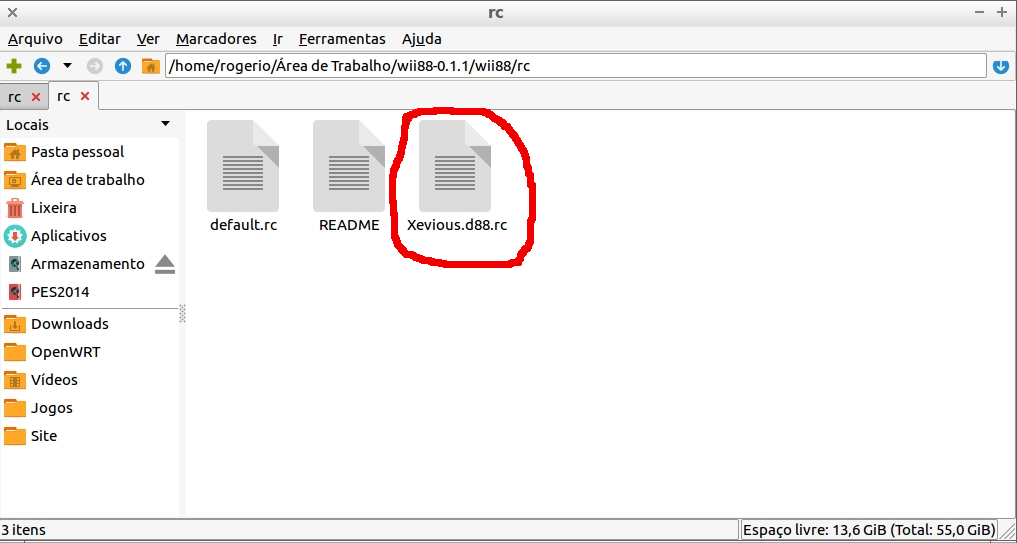Click the home folder toolbar icon
Image resolution: width=1017 pixels, height=543 pixels.
(150, 66)
